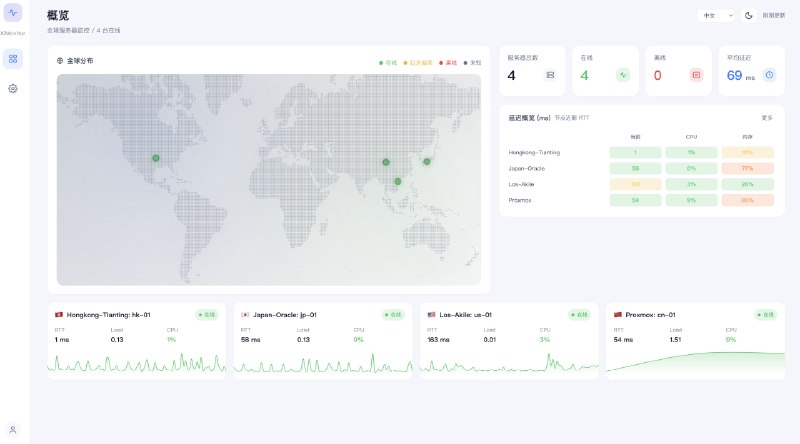The image size is (800, 444).
Task: Click the jp-01 latency sparkline chart
Action: (x=323, y=362)
